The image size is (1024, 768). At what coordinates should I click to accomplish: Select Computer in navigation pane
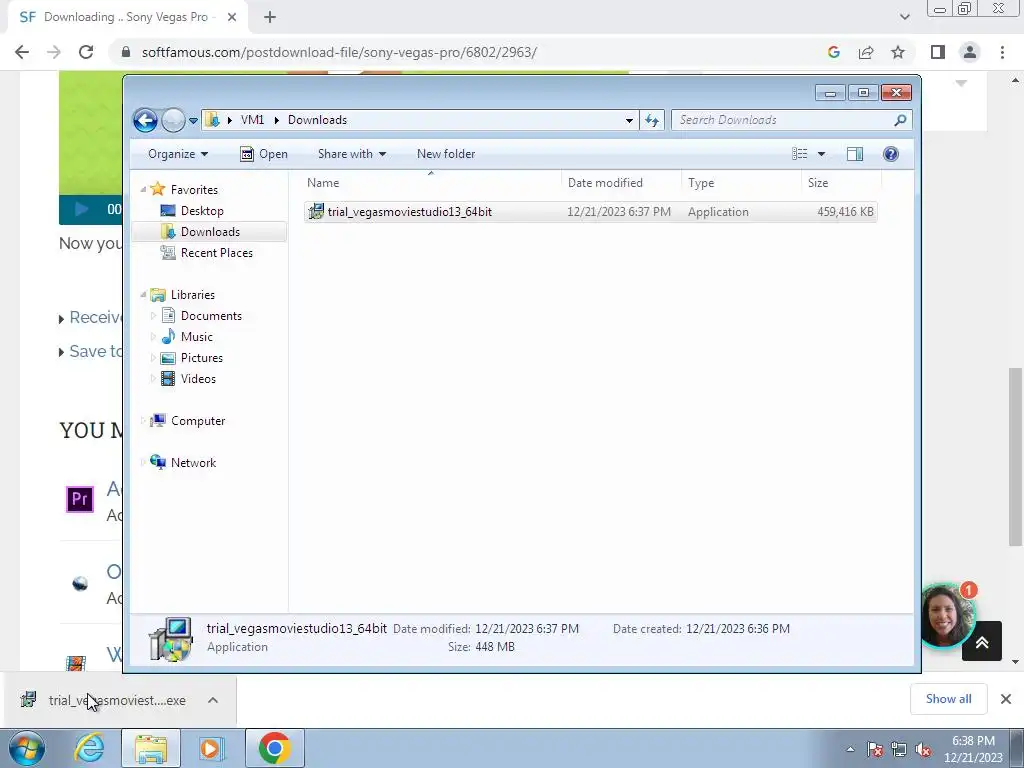[197, 421]
